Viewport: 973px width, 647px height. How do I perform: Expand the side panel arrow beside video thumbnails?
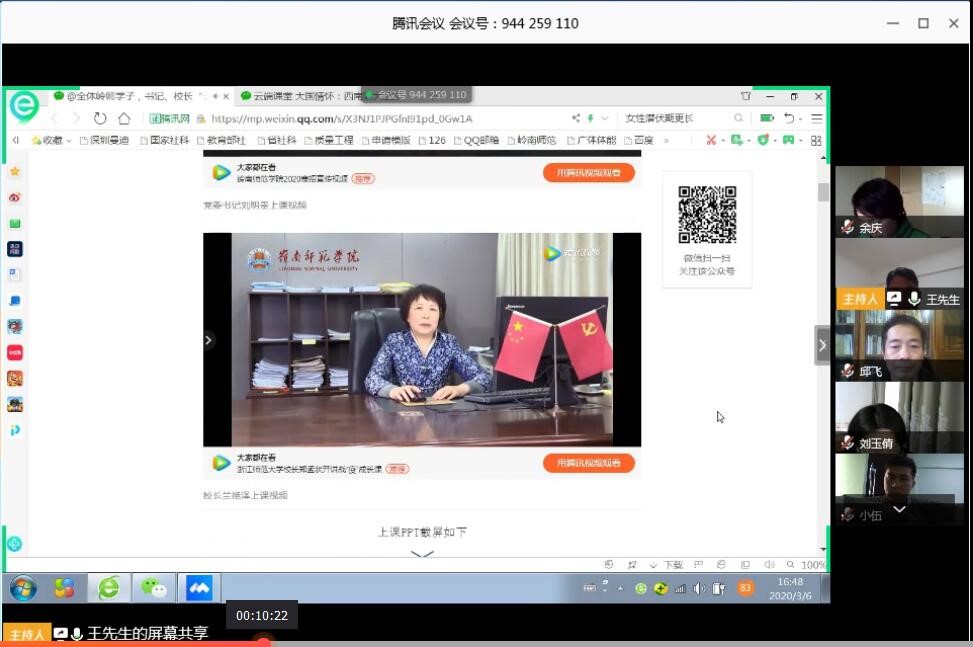[x=822, y=346]
